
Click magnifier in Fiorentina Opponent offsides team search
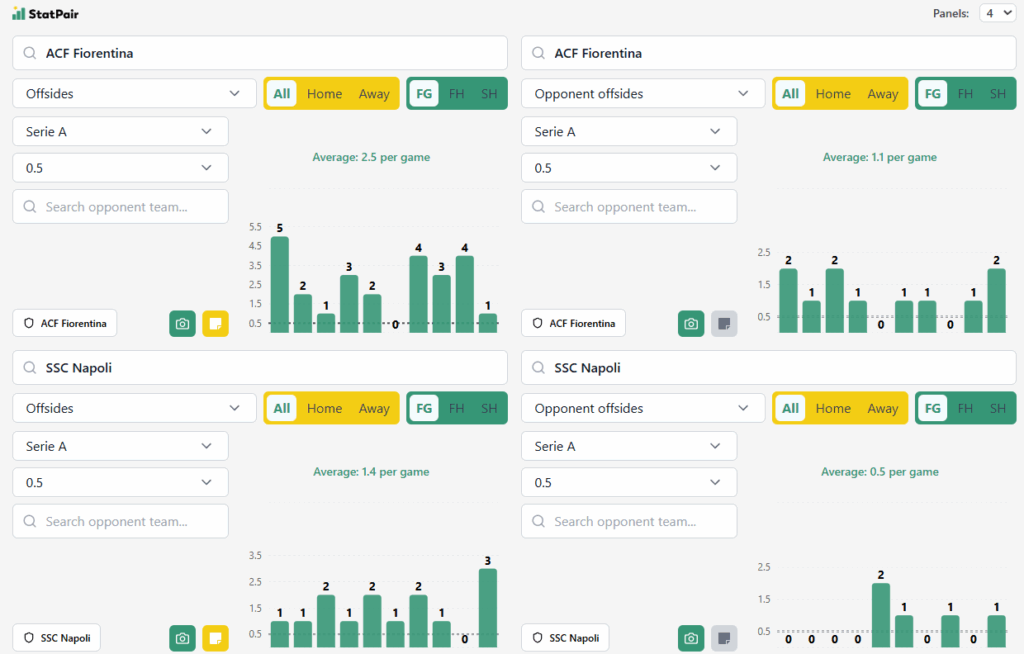(x=538, y=53)
